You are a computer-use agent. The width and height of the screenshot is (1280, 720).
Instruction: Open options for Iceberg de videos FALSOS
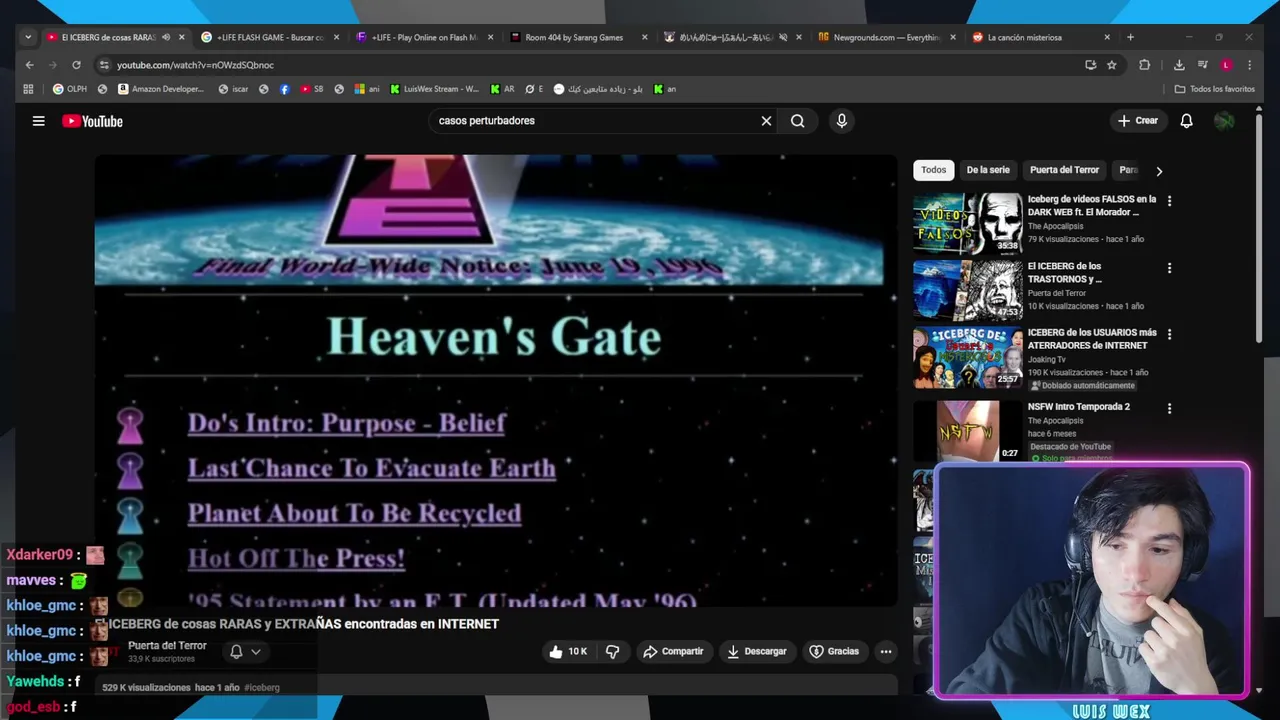[x=1169, y=201]
